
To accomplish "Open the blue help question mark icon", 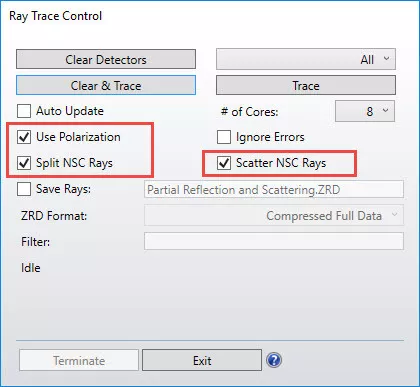I will click(x=274, y=360).
